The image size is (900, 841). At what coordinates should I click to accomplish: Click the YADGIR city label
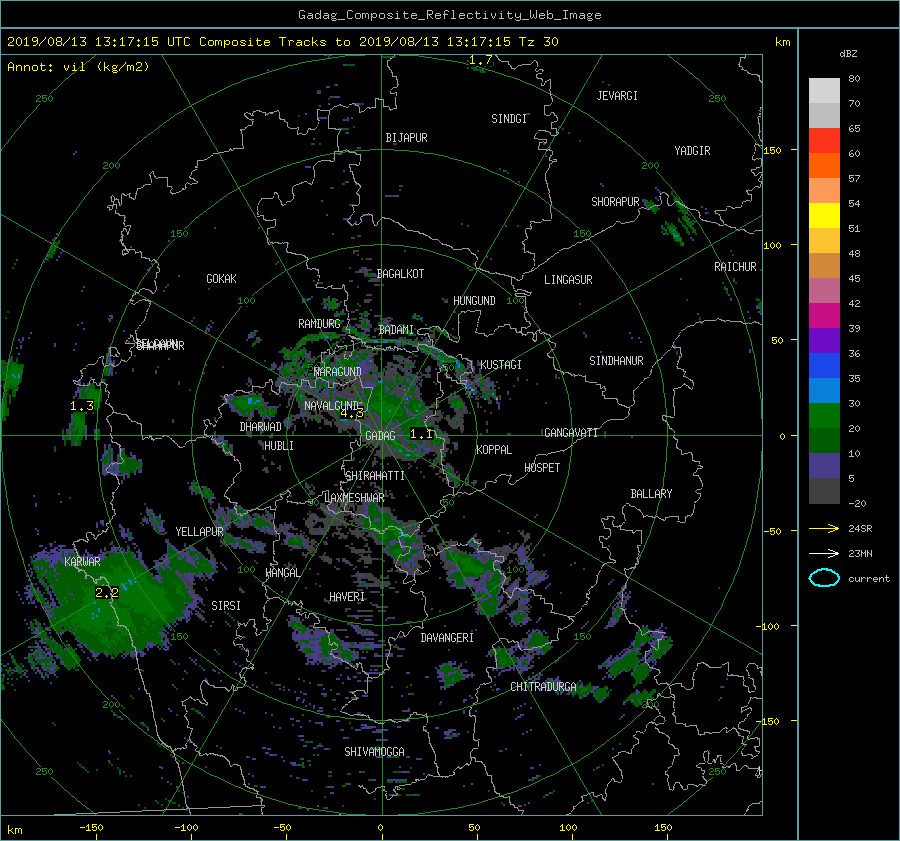692,151
